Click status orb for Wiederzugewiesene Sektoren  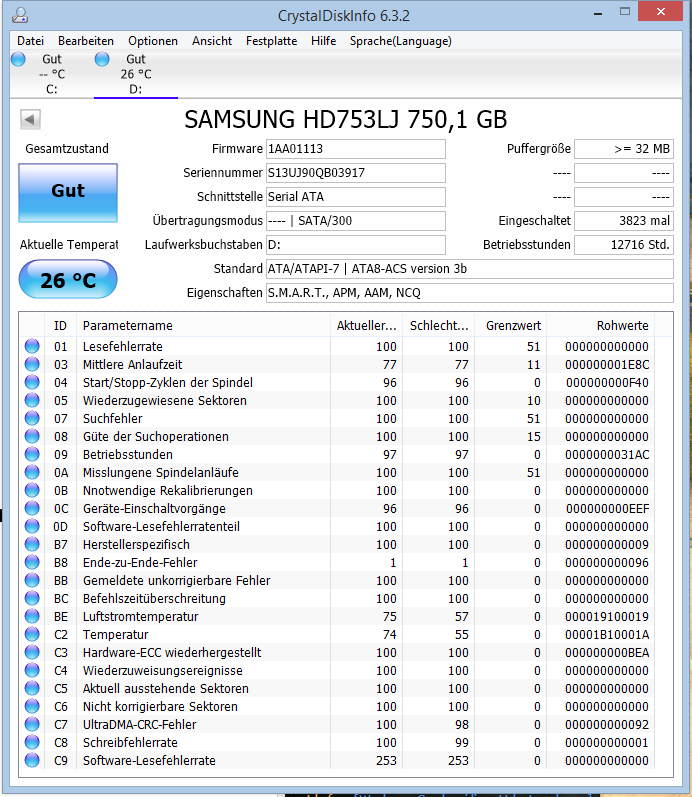click(32, 401)
